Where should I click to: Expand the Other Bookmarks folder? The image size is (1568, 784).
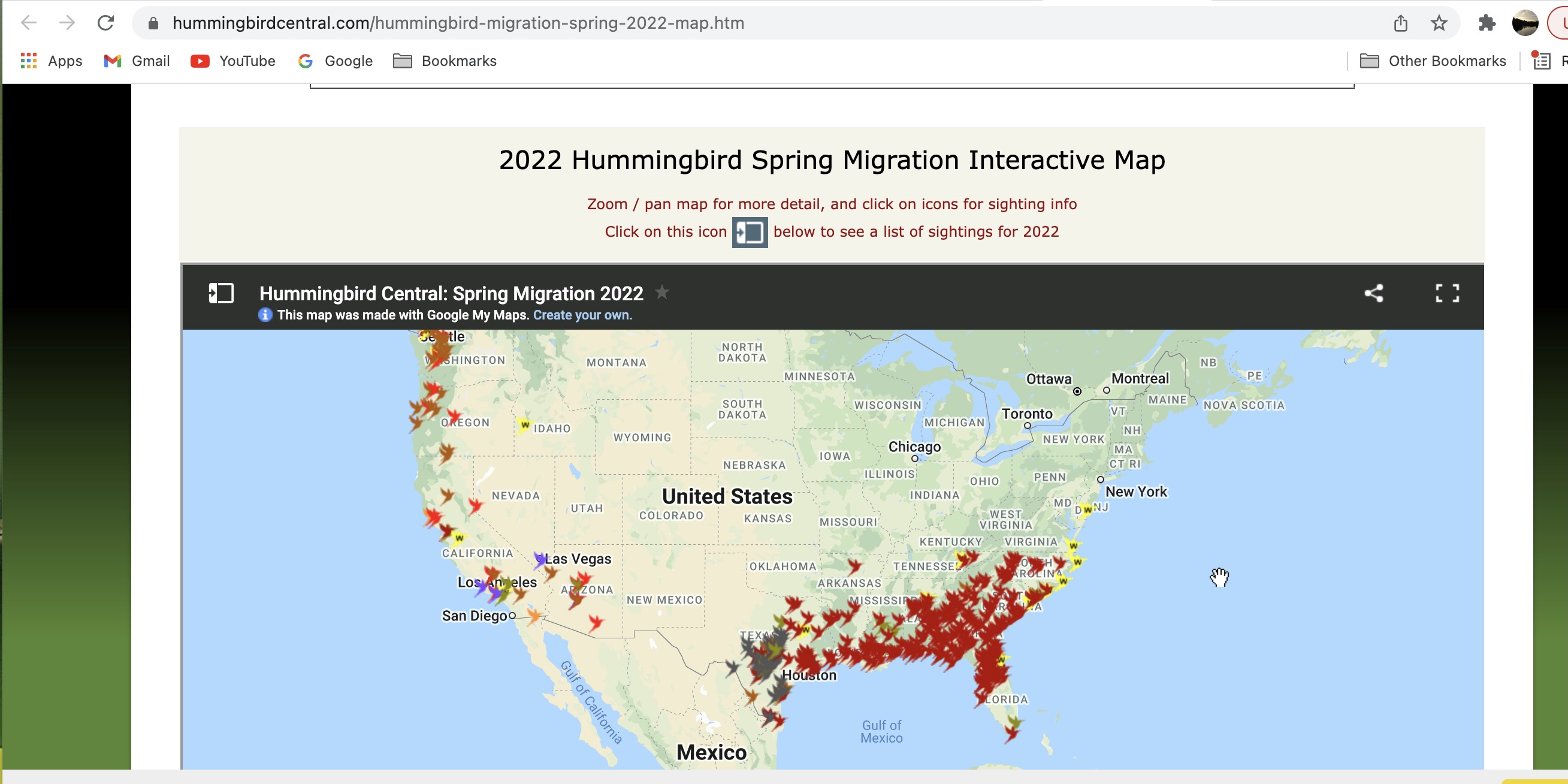[x=1433, y=61]
